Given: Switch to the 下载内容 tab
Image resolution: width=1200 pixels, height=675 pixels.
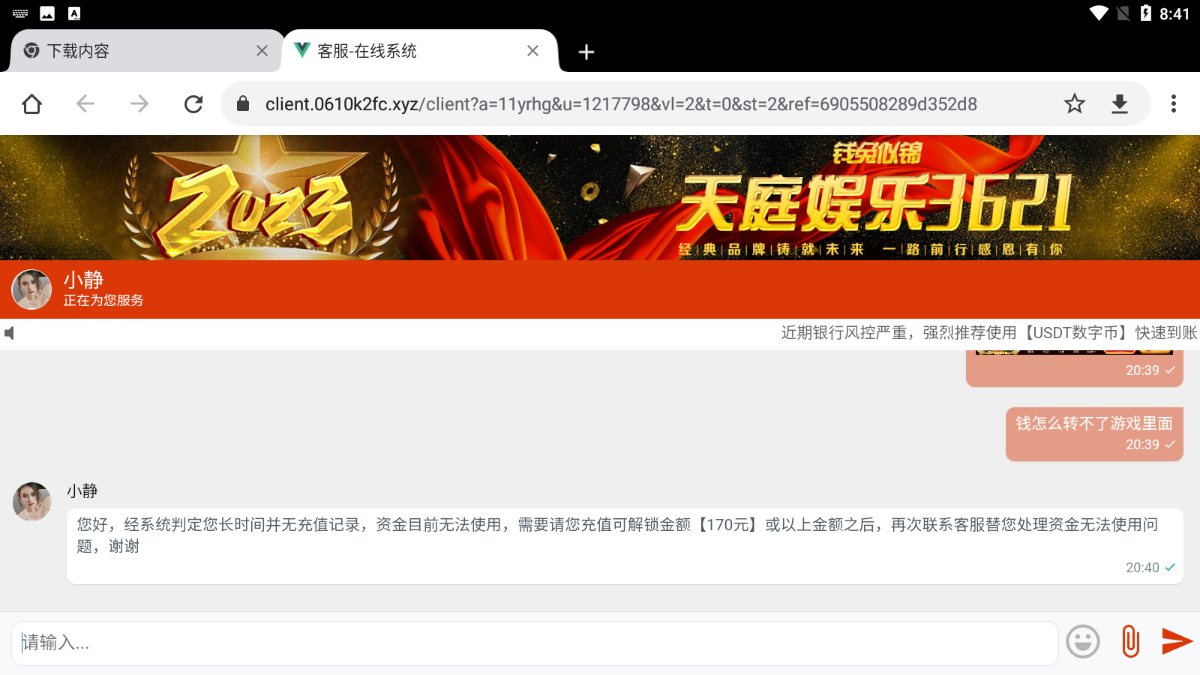Looking at the screenshot, I should 130,51.
